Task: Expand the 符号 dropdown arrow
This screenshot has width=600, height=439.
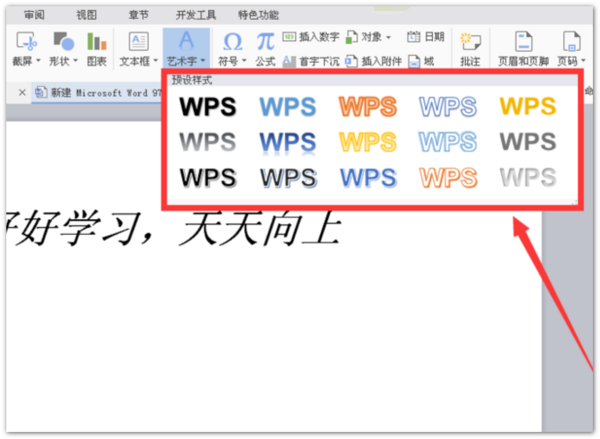Action: (x=244, y=60)
